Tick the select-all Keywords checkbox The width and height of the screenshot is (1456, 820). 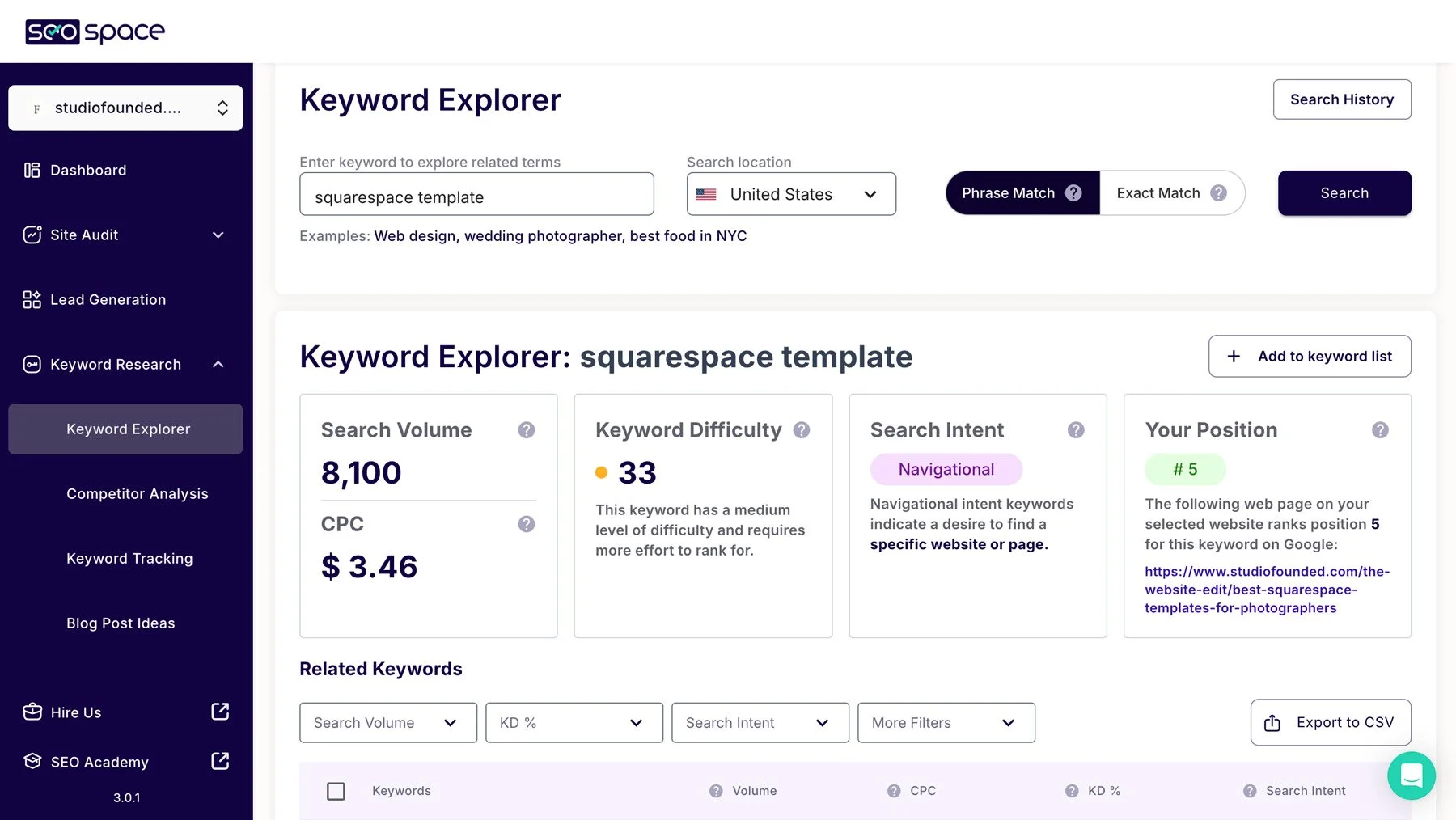click(336, 791)
